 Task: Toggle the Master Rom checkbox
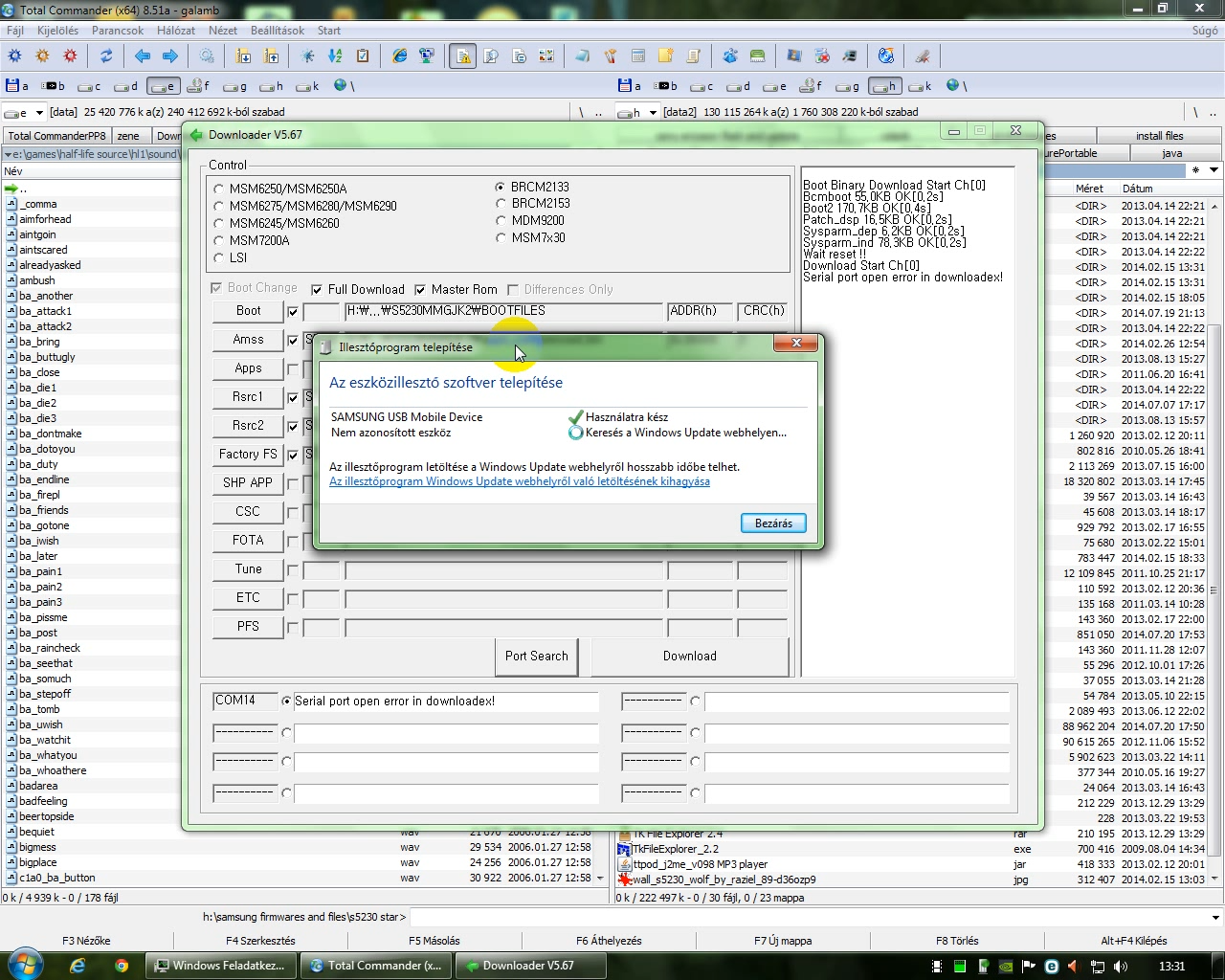tap(420, 290)
